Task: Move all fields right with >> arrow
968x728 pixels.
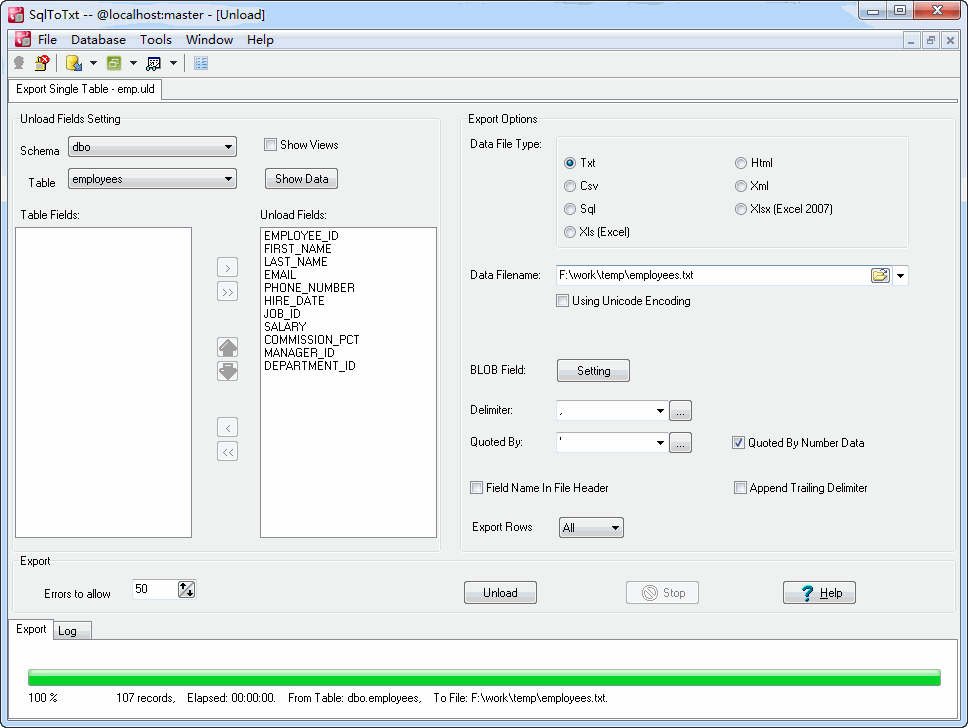Action: pos(228,291)
